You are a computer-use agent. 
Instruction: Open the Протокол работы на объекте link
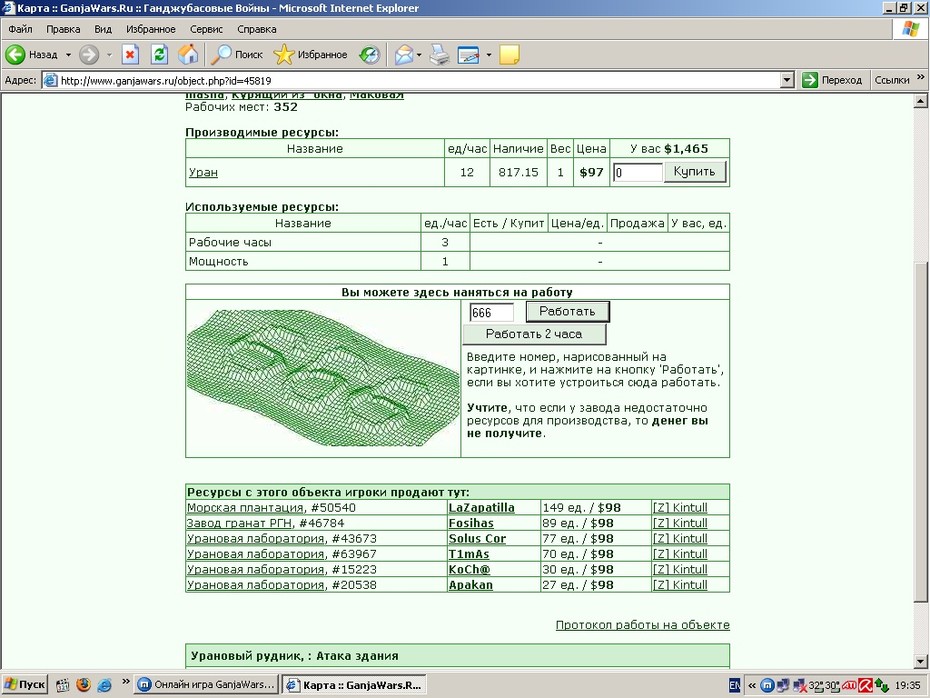point(642,624)
